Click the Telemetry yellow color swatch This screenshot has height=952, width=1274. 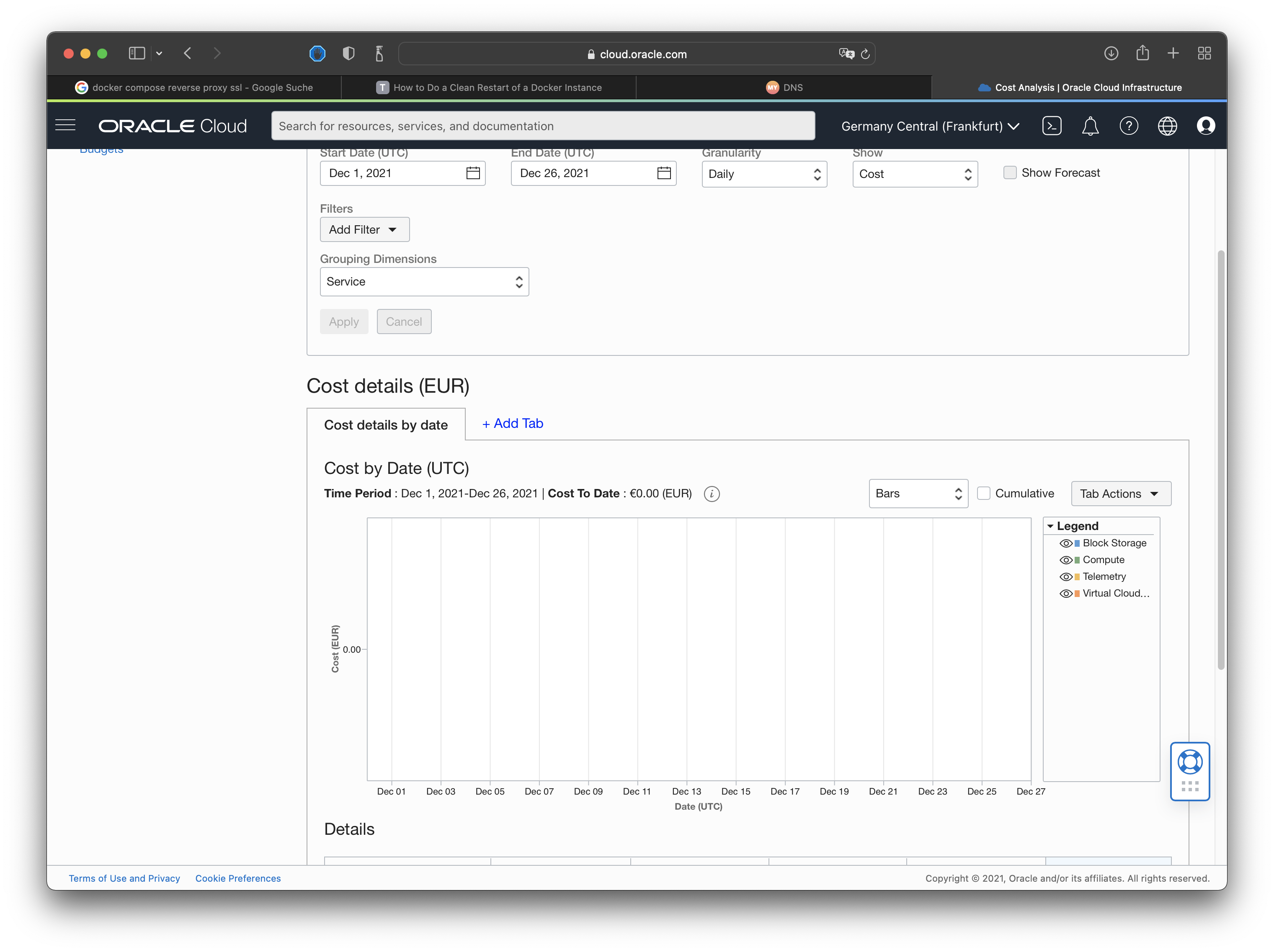coord(1077,577)
